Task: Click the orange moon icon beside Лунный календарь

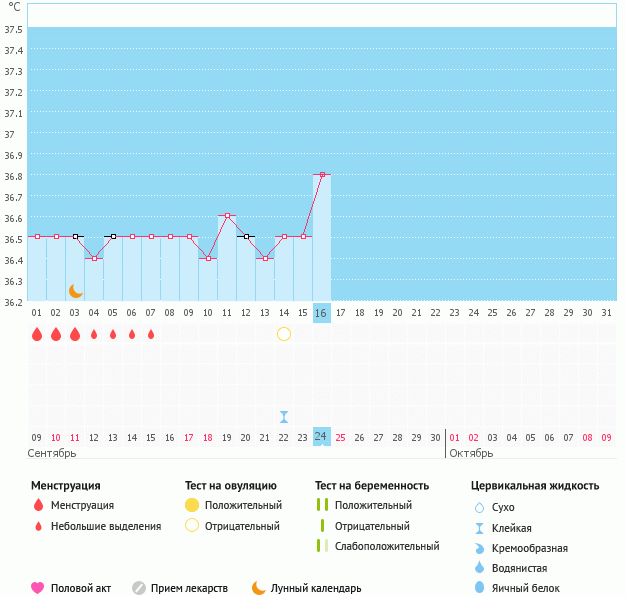Action: click(x=259, y=588)
